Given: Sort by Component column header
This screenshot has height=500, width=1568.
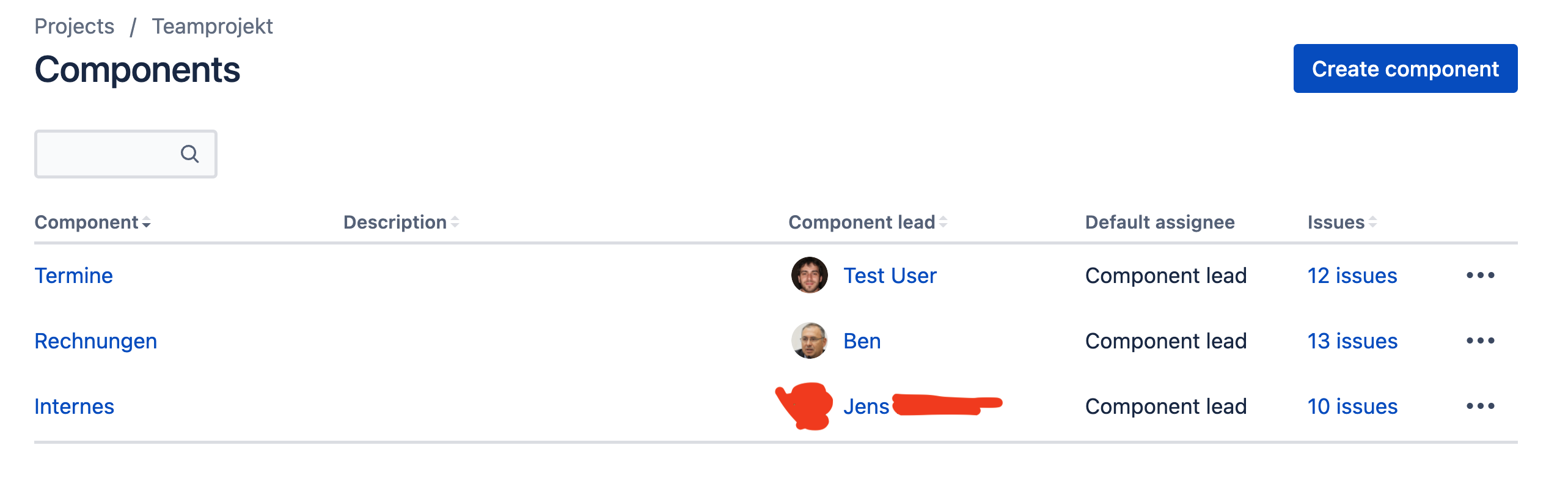Looking at the screenshot, I should pos(92,222).
